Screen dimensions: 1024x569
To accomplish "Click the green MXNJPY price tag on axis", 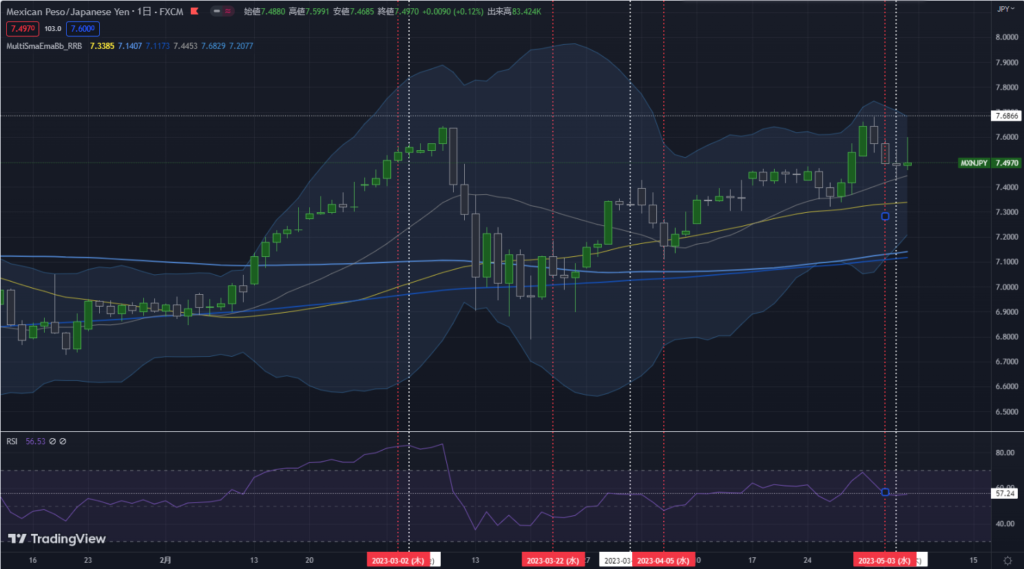I will [974, 162].
